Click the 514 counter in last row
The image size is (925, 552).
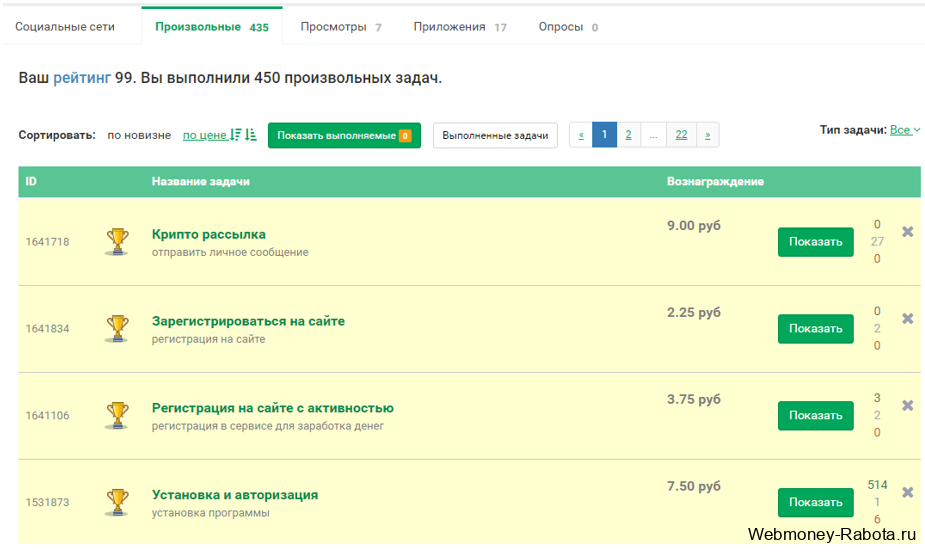point(877,485)
